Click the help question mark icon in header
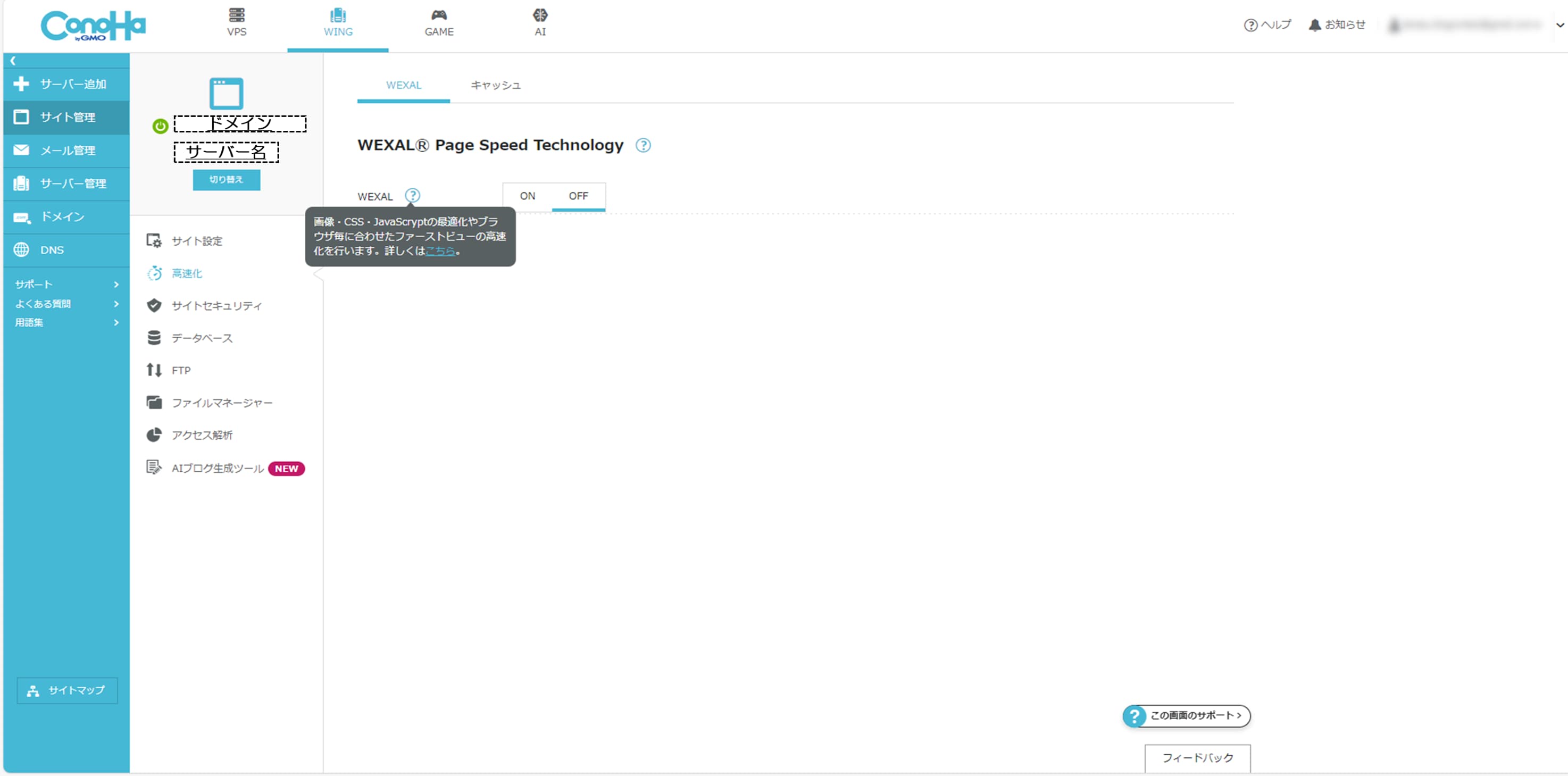 point(1250,25)
